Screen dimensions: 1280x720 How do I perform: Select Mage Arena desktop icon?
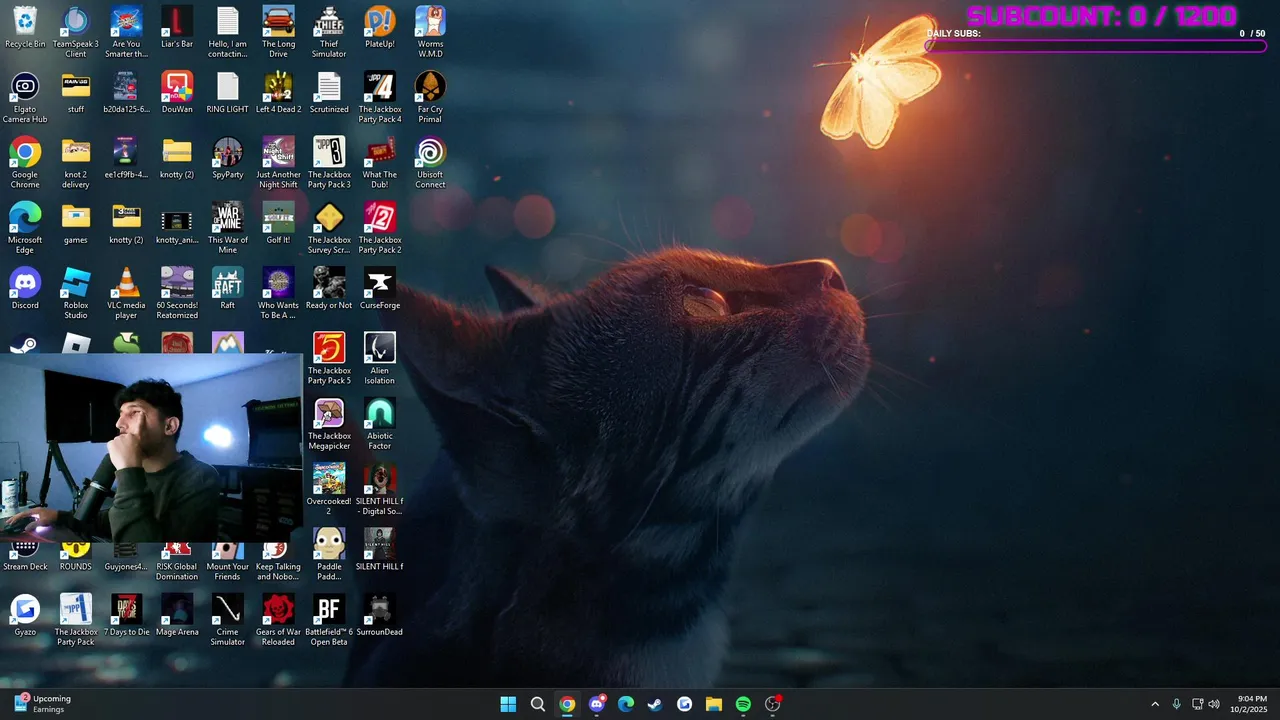(x=177, y=616)
